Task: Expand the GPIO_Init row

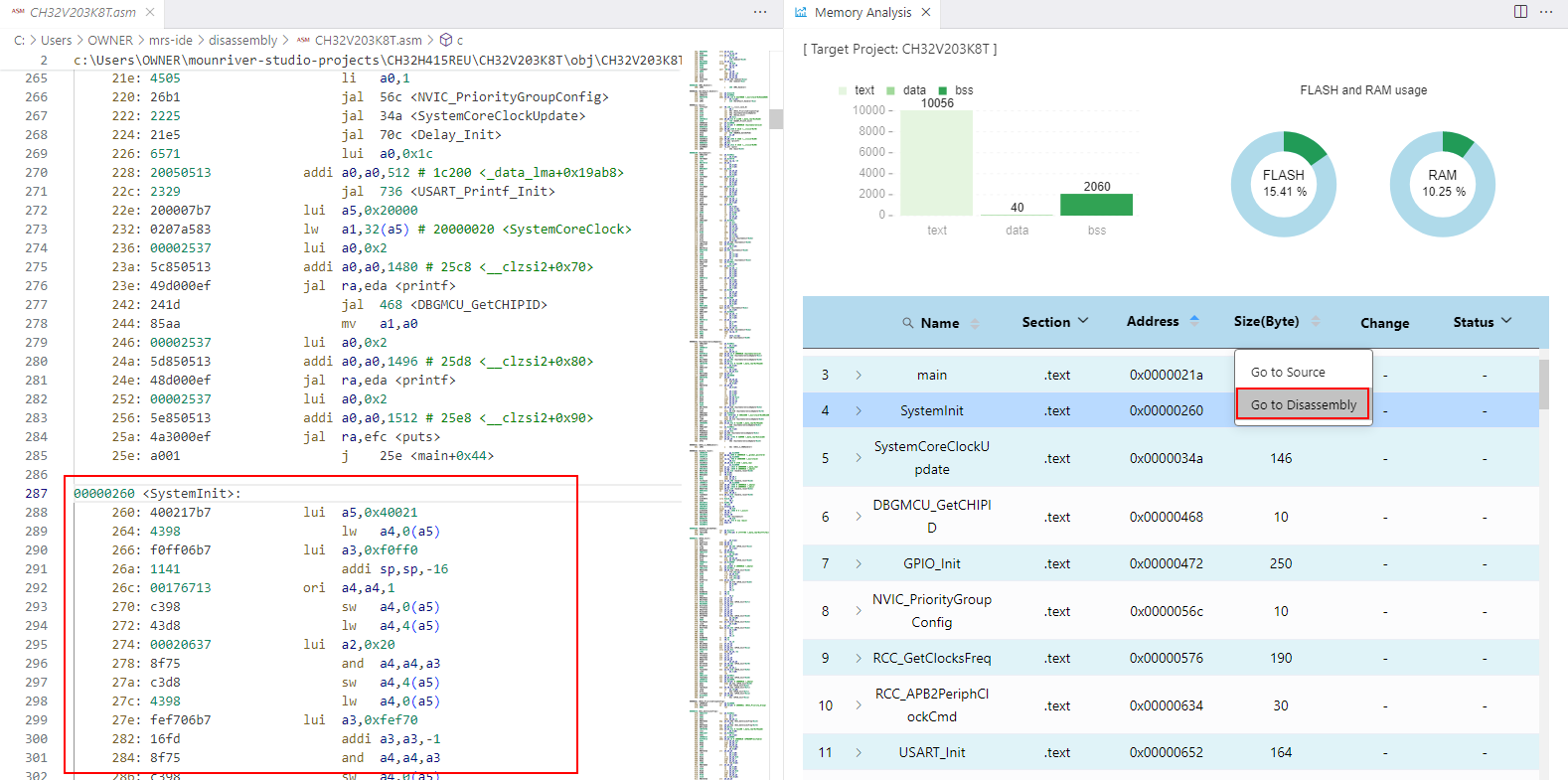Action: point(859,563)
